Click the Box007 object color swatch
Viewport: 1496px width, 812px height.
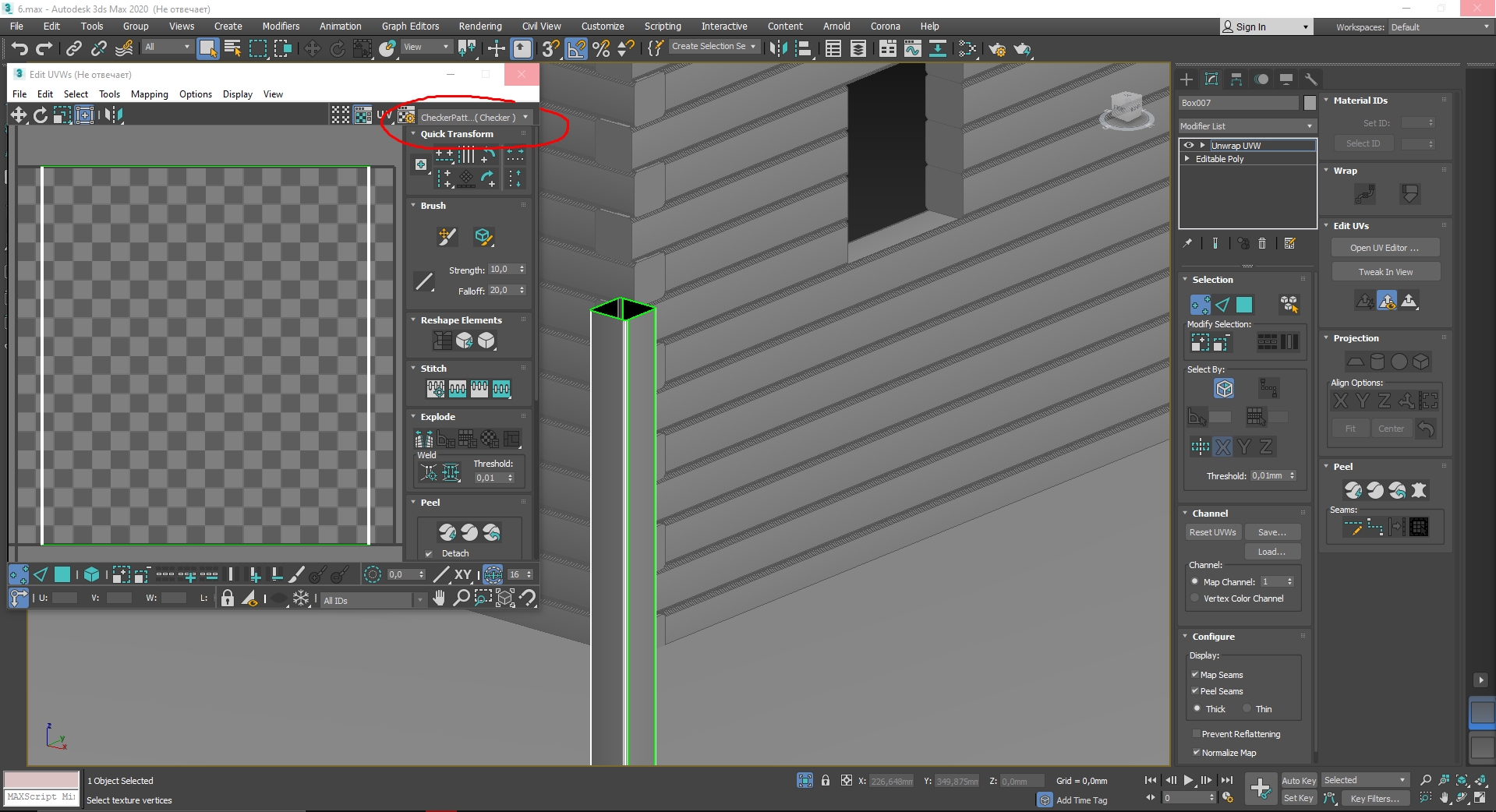click(1310, 103)
